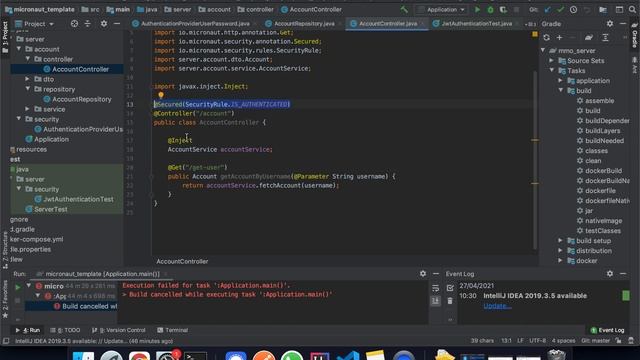Viewport: 640px width, 360px height.
Task: Execute Gradle task elephant icon
Action: (x=588, y=38)
